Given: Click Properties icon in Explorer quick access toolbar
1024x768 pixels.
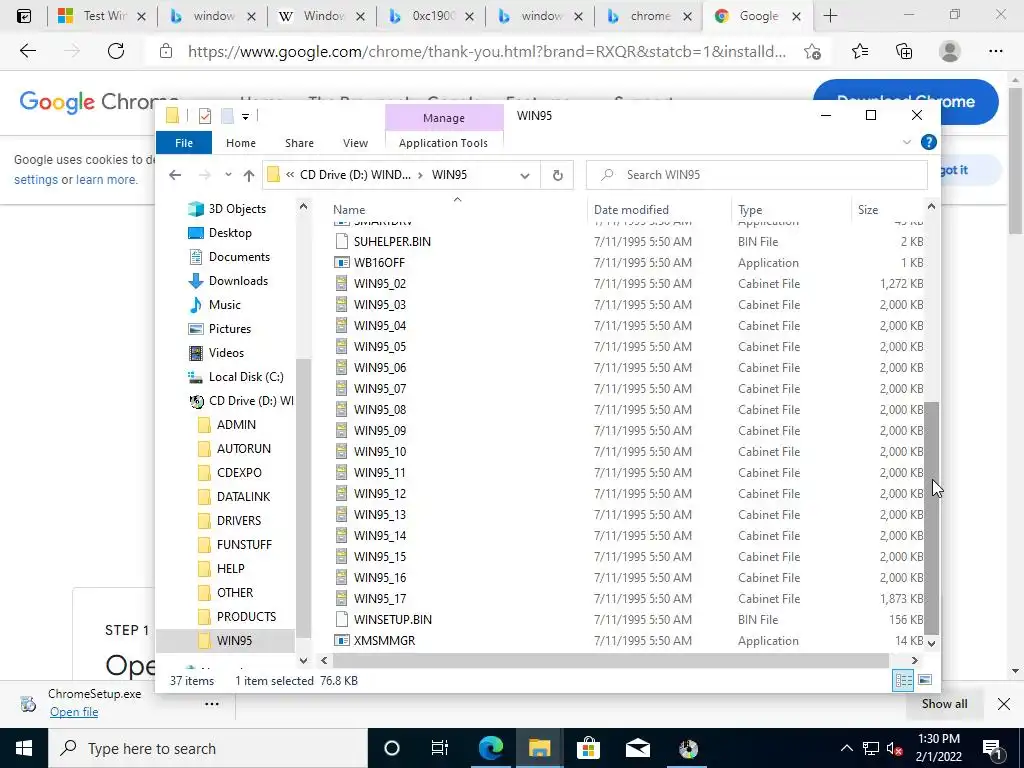Looking at the screenshot, I should 205,116.
